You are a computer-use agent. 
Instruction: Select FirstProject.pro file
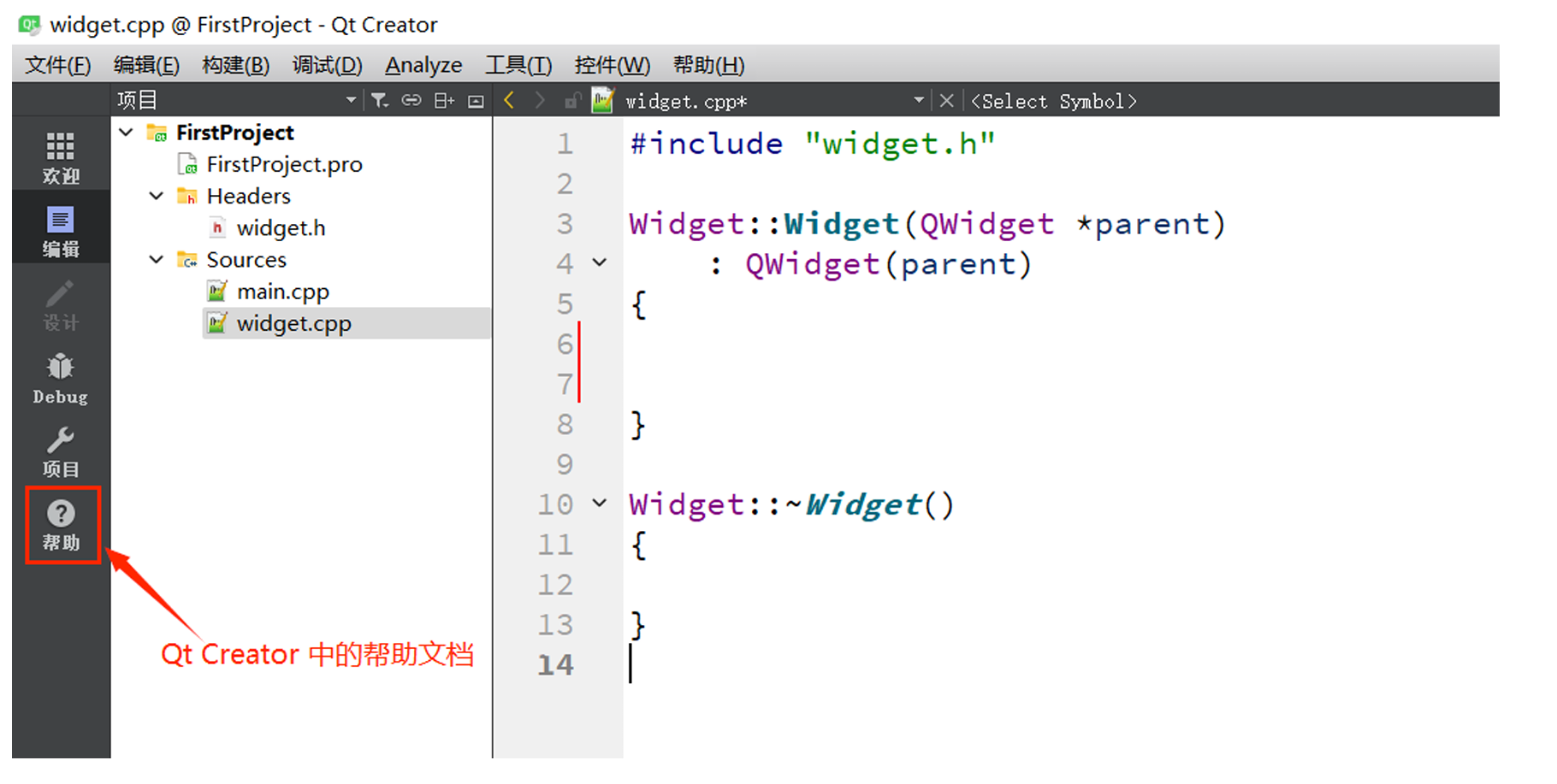coord(284,164)
